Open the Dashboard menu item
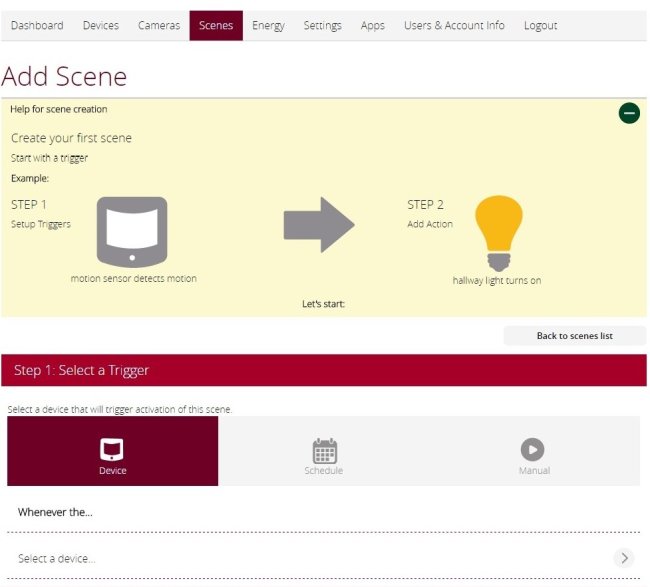This screenshot has width=650, height=587. pyautogui.click(x=37, y=26)
